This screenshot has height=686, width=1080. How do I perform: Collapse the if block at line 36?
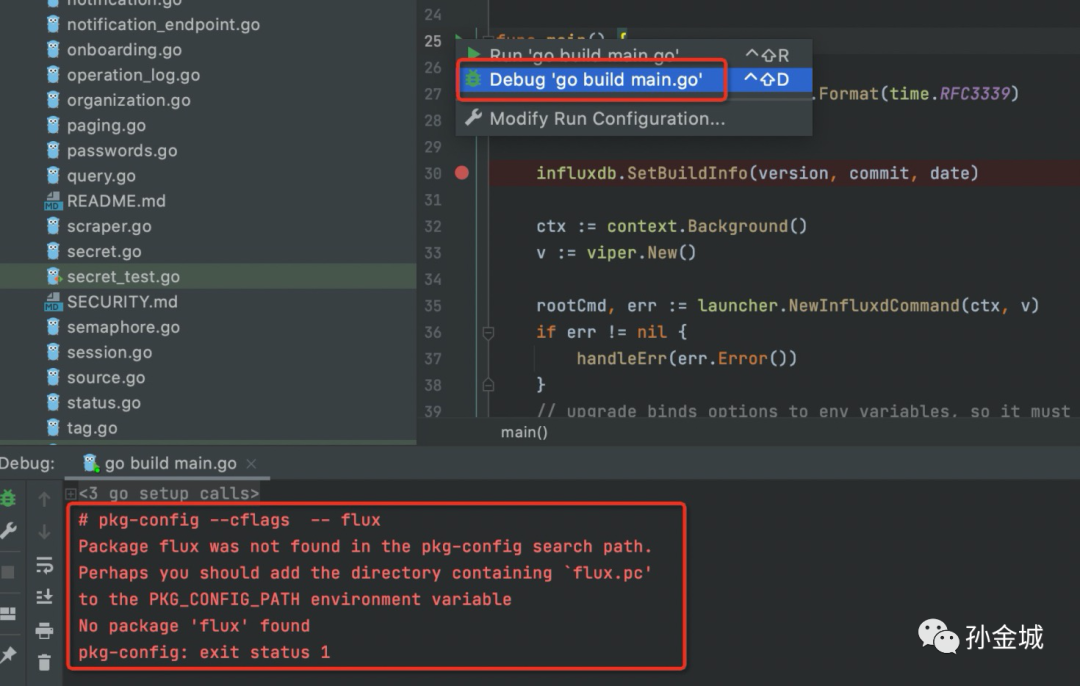tap(488, 332)
